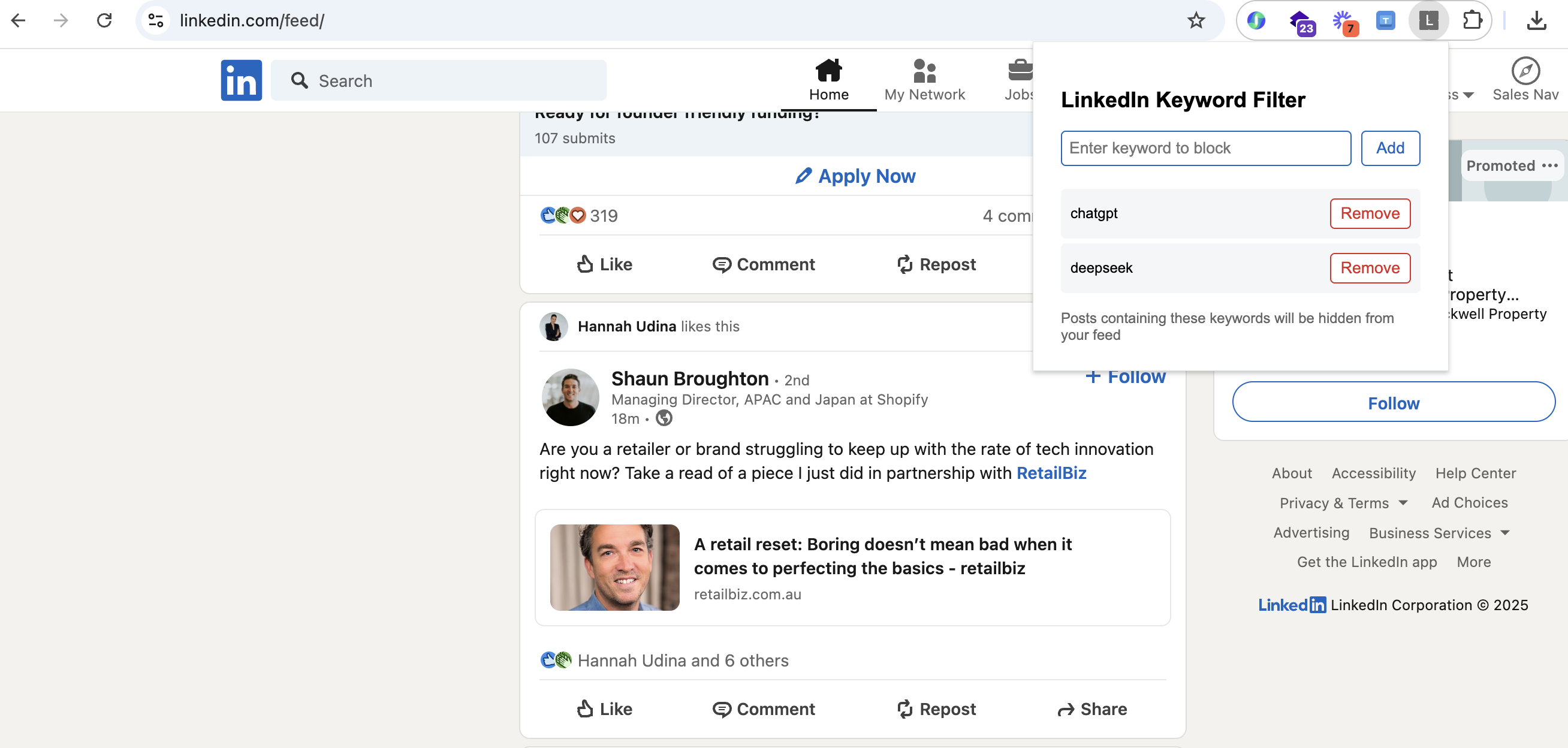The width and height of the screenshot is (1568, 748).
Task: Remove the chatgpt keyword
Action: (1370, 213)
